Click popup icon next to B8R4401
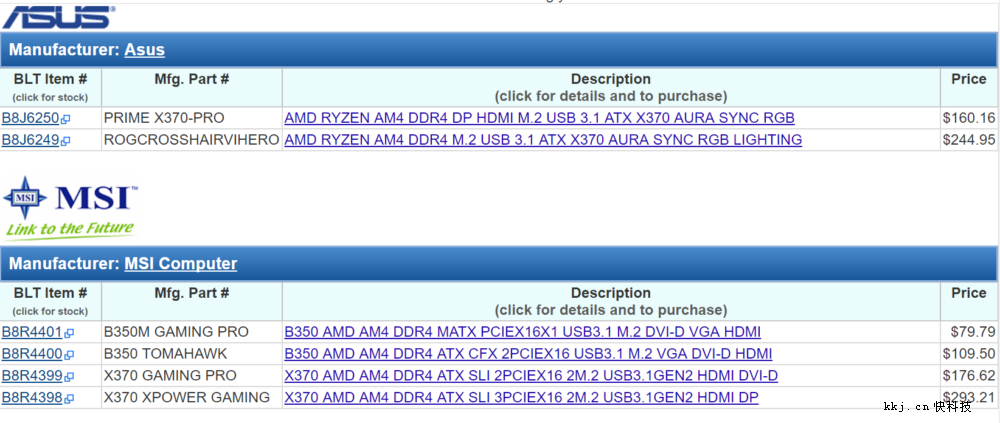Image resolution: width=1000 pixels, height=423 pixels. click(69, 333)
